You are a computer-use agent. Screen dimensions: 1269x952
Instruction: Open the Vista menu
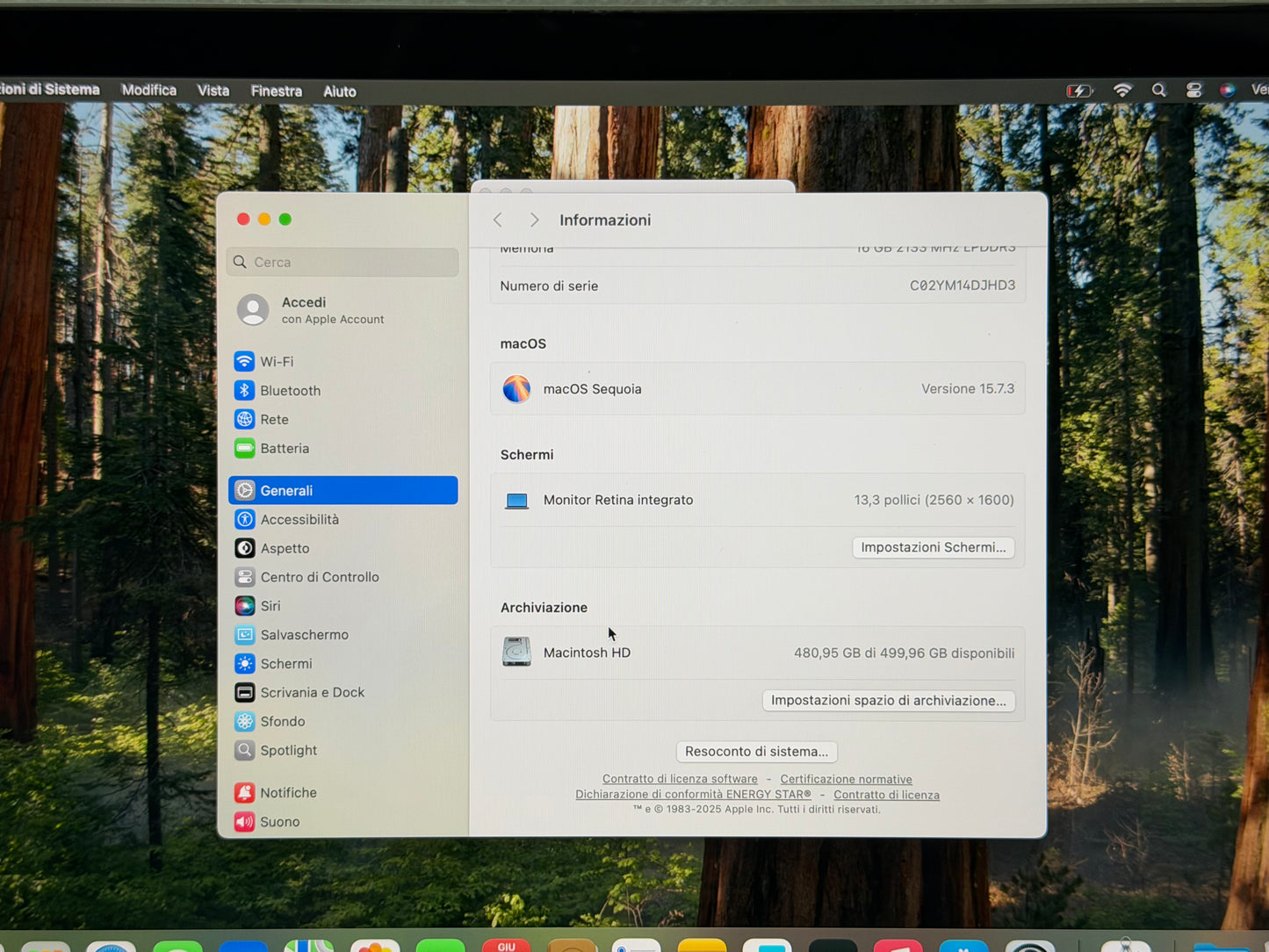(x=213, y=90)
